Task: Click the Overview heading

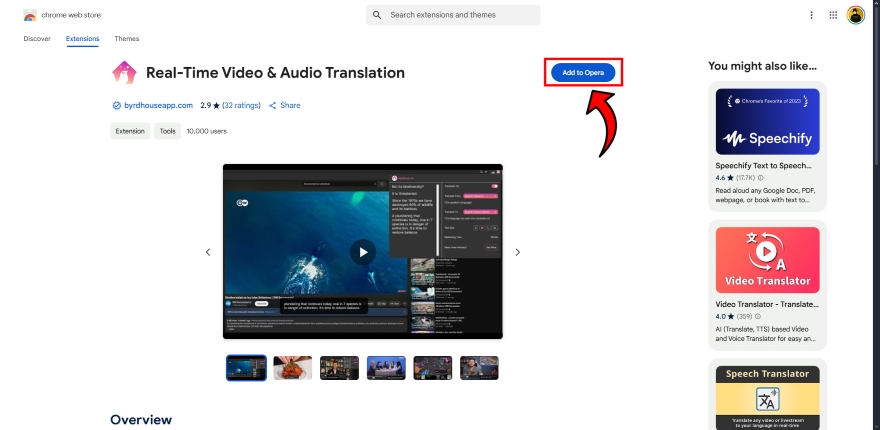Action: [x=141, y=420]
